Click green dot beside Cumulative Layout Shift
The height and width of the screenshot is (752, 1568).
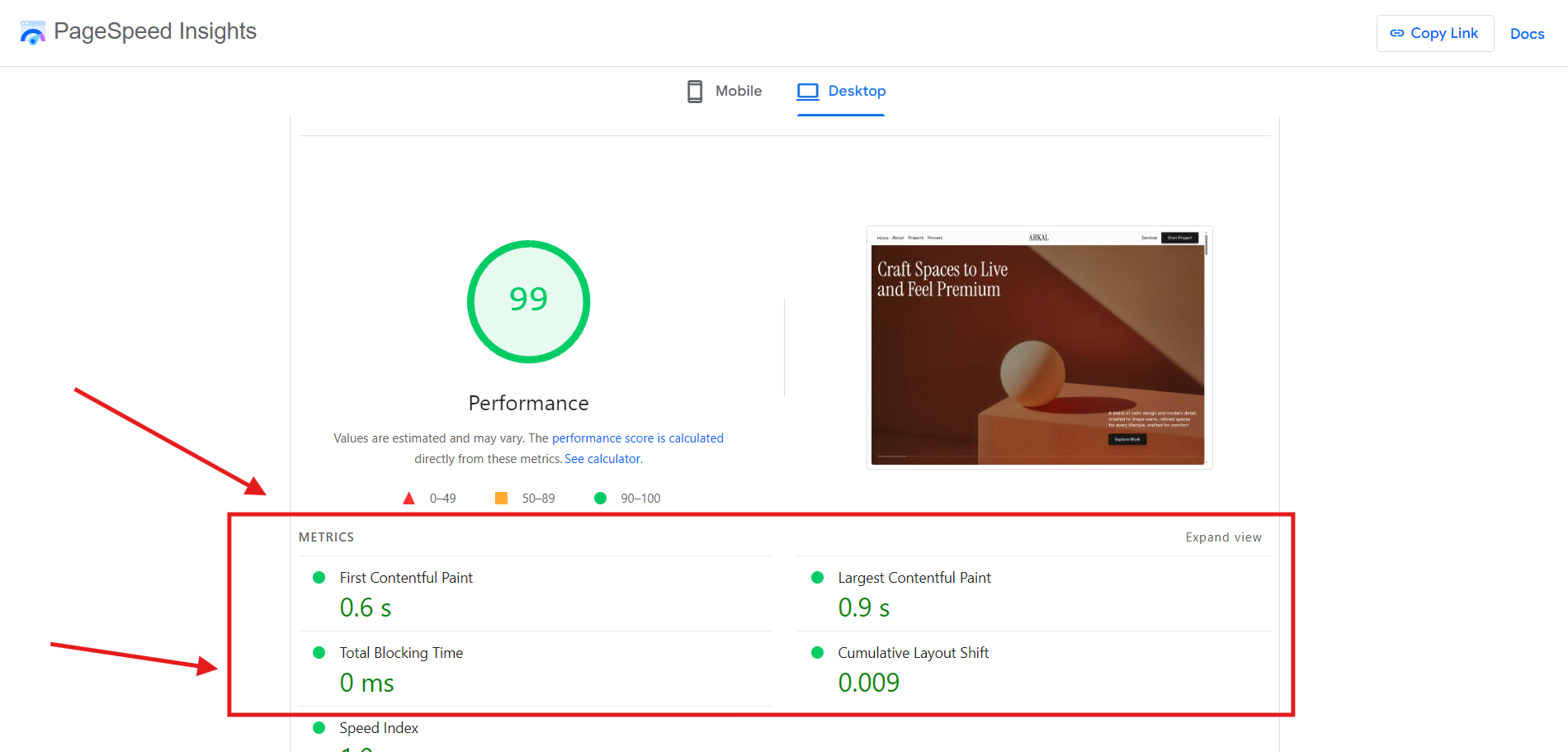tap(818, 653)
